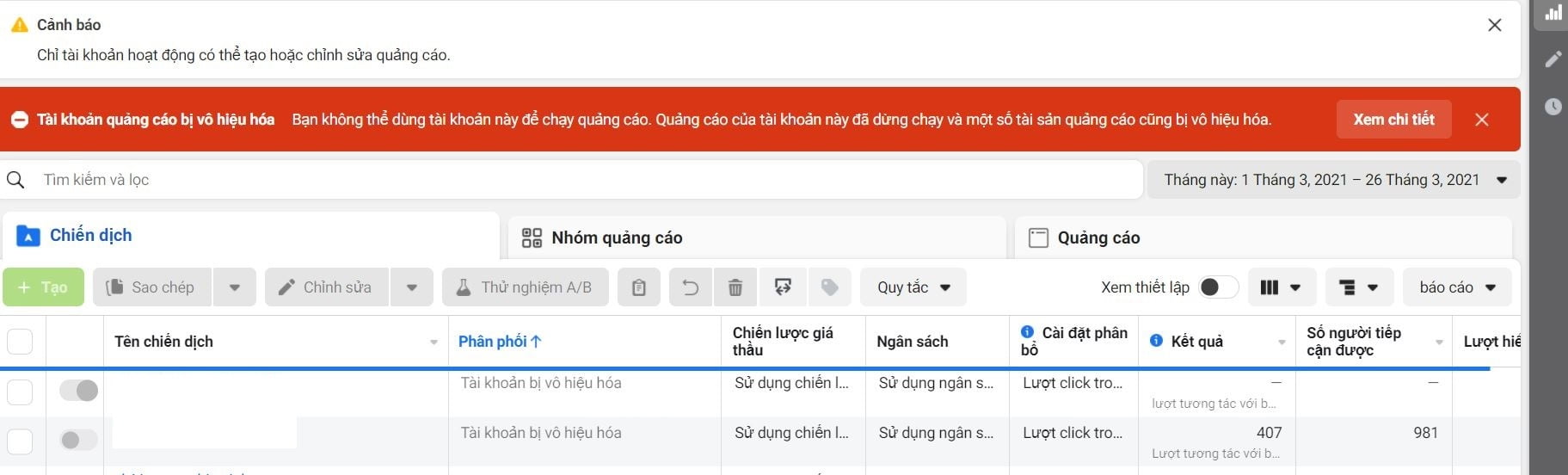Click the export/share icon beside the trash
The height and width of the screenshot is (475, 1568).
coord(783,287)
